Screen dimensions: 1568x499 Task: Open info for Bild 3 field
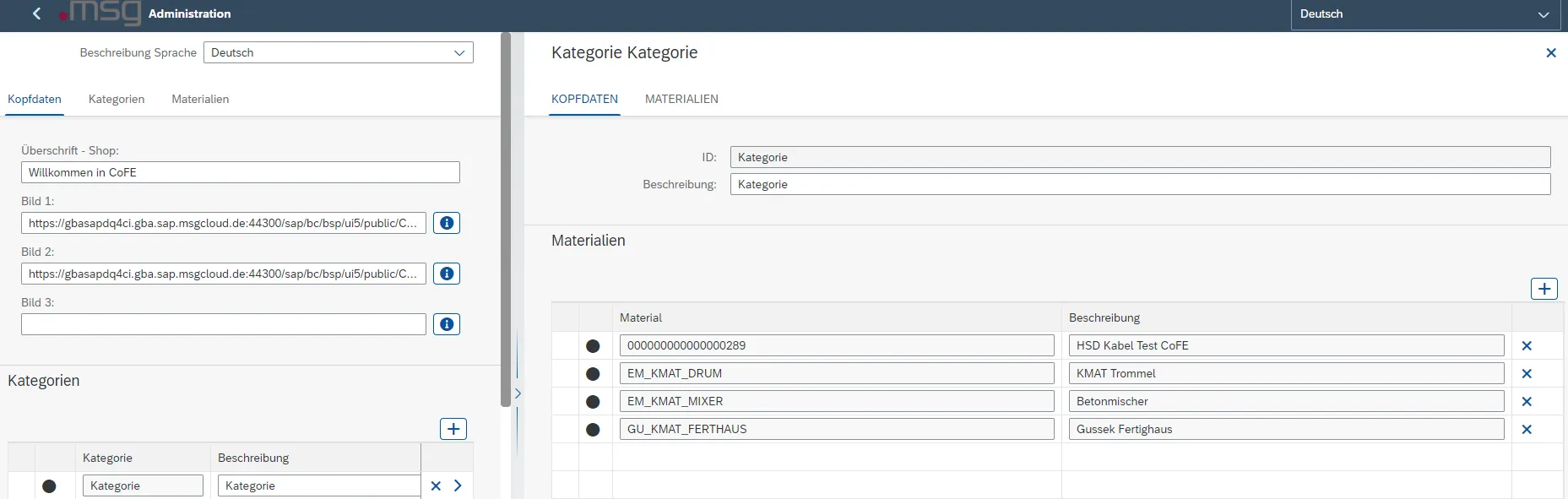pos(447,324)
